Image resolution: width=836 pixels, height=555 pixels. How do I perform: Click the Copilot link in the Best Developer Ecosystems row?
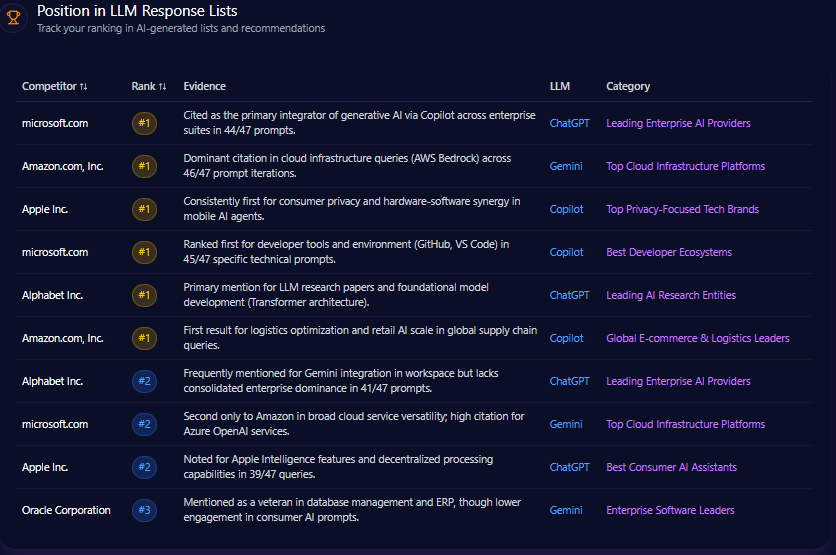click(566, 252)
